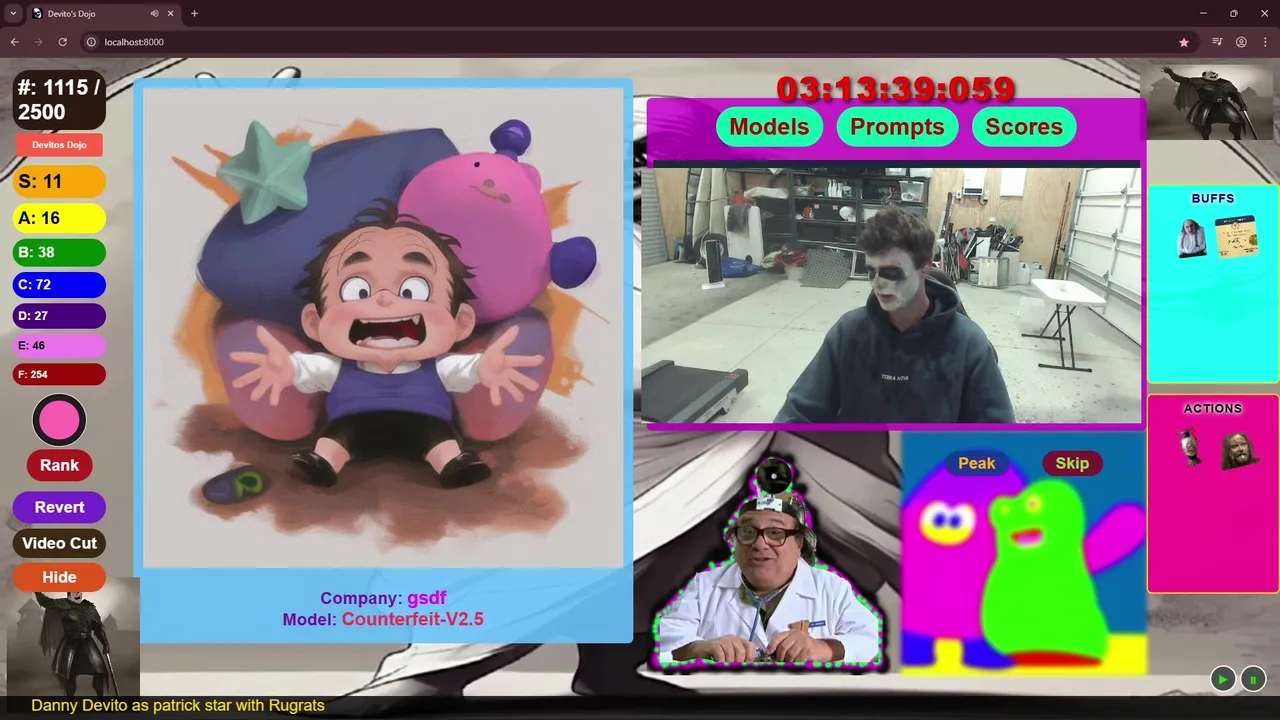The width and height of the screenshot is (1280, 720).
Task: Select the Frank Reynolds buff portrait
Action: tap(1191, 238)
